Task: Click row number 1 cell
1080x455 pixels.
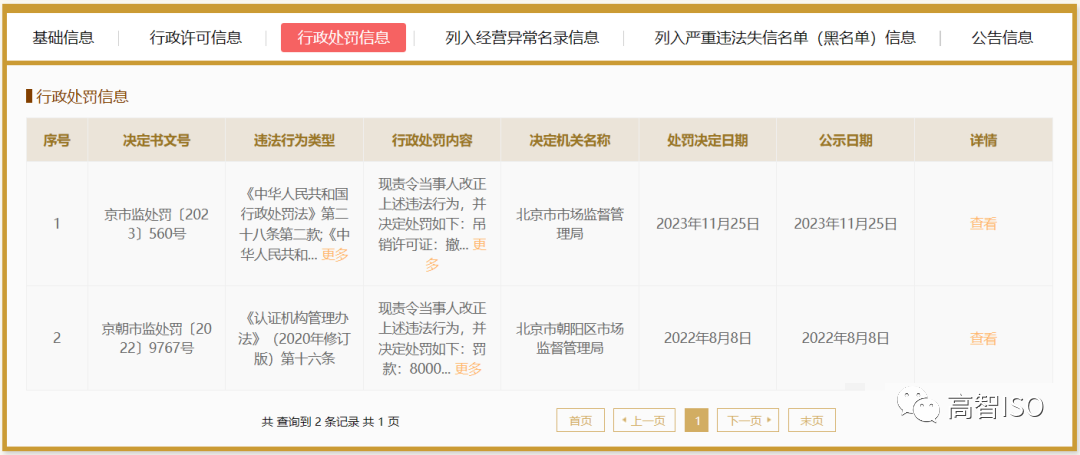Action: (57, 224)
